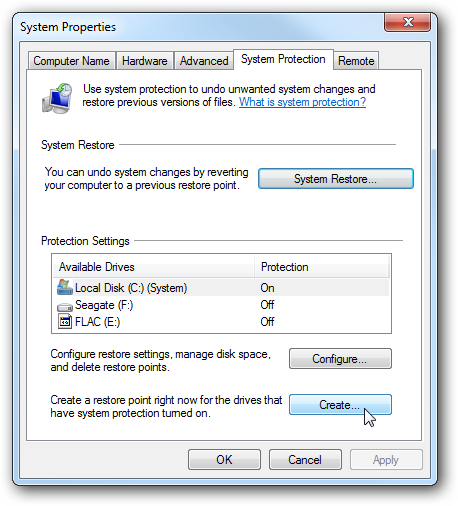Switch to the Computer Name tab
The image size is (458, 506).
pyautogui.click(x=71, y=61)
